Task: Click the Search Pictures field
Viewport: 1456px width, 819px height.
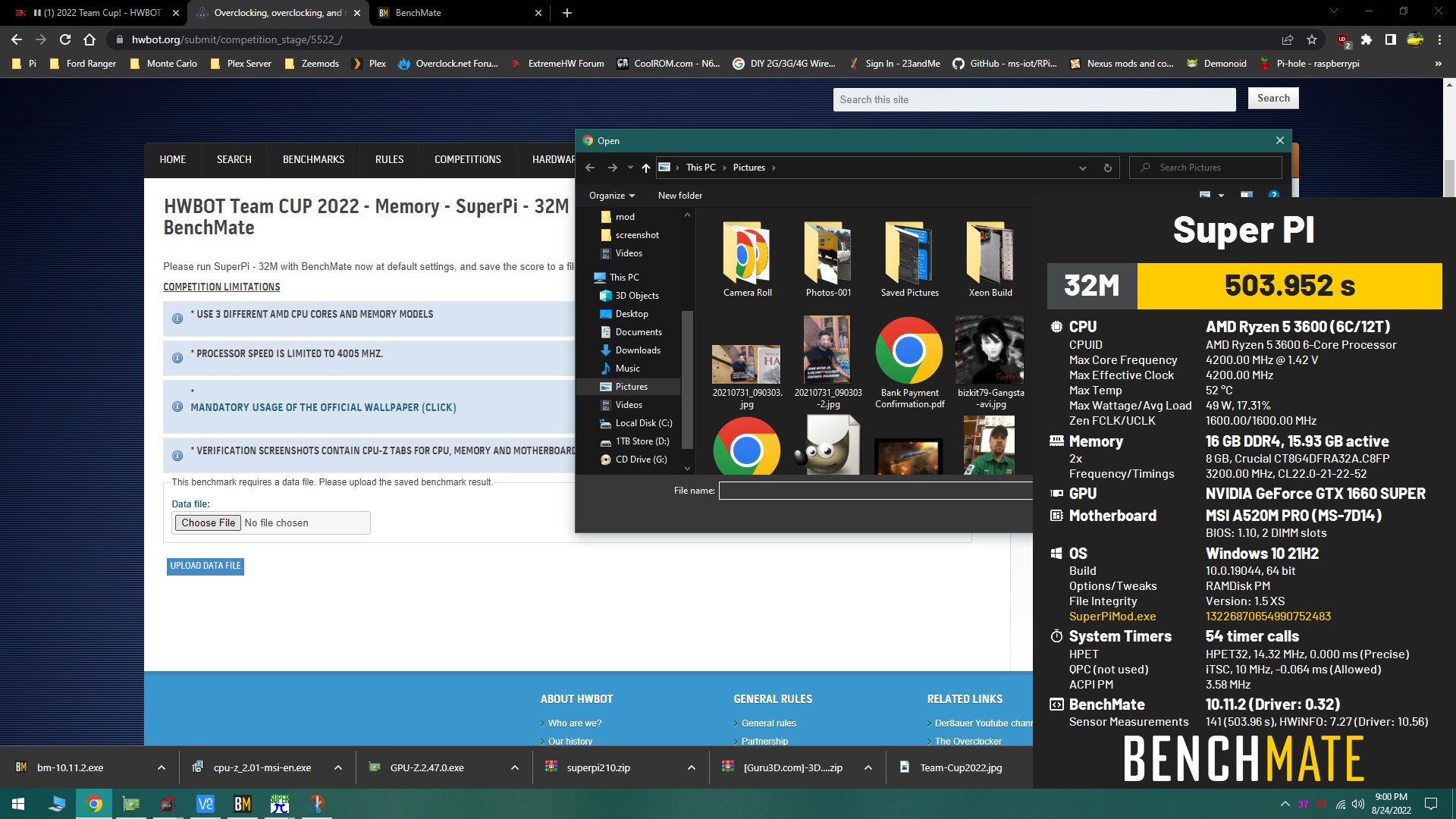Action: [1205, 168]
